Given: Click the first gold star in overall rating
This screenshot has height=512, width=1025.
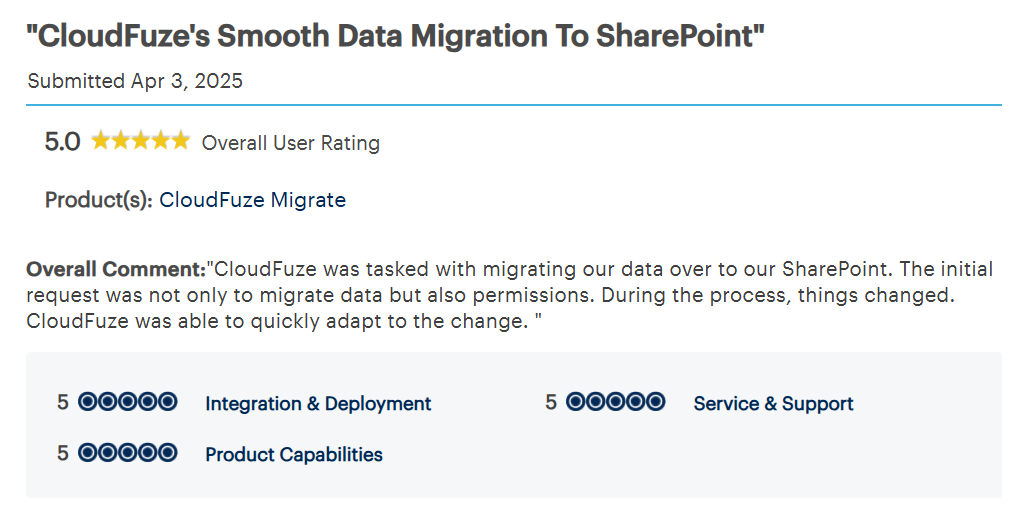Looking at the screenshot, I should (101, 141).
